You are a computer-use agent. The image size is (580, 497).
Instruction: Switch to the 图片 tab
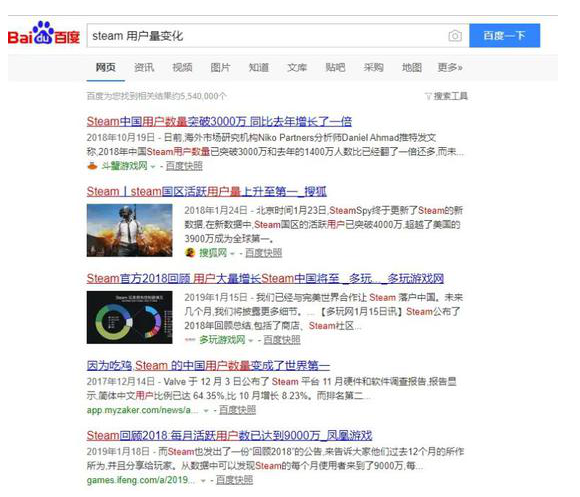pyautogui.click(x=220, y=67)
